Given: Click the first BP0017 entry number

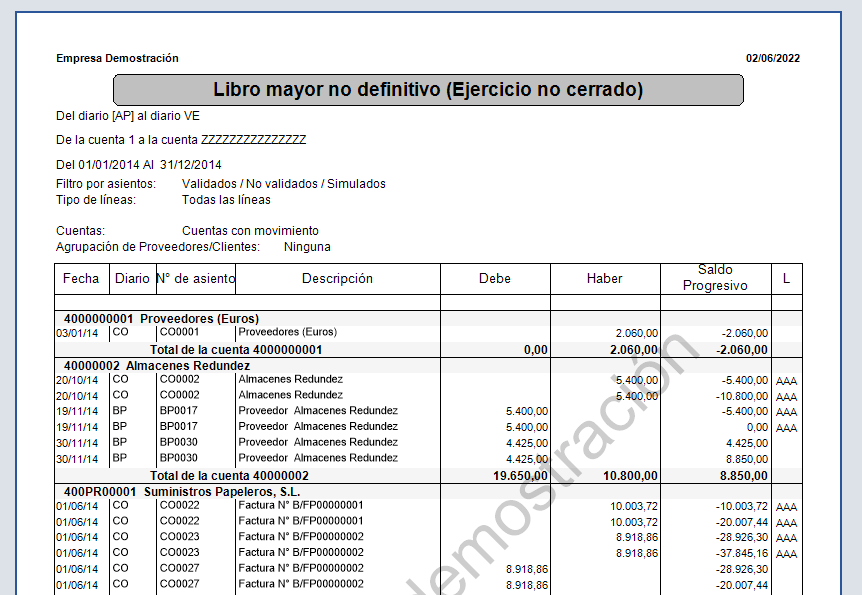Looking at the screenshot, I should (x=179, y=411).
